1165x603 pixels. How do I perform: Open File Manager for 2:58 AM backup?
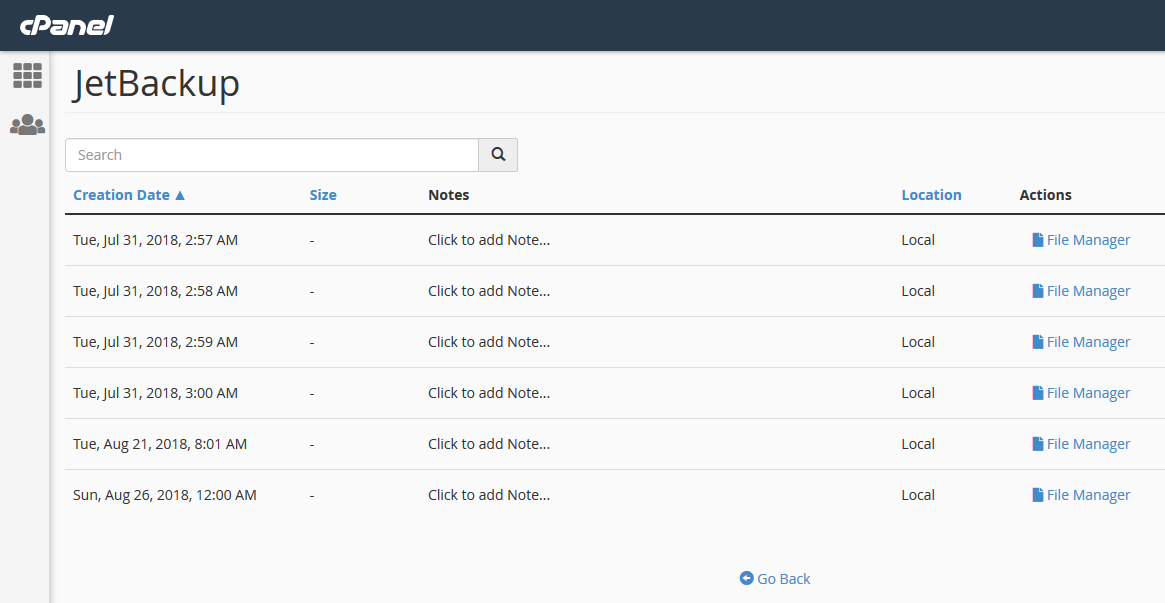pyautogui.click(x=1081, y=291)
